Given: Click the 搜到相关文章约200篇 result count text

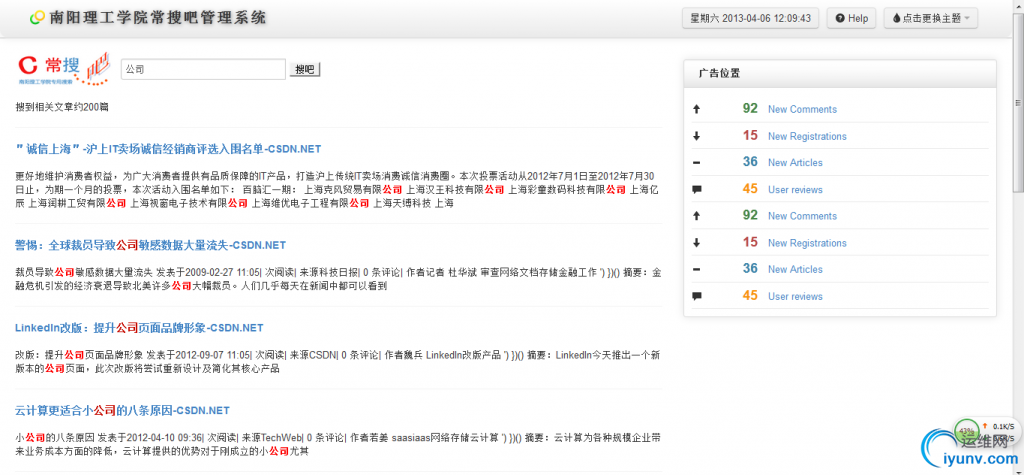Looking at the screenshot, I should click(62, 106).
